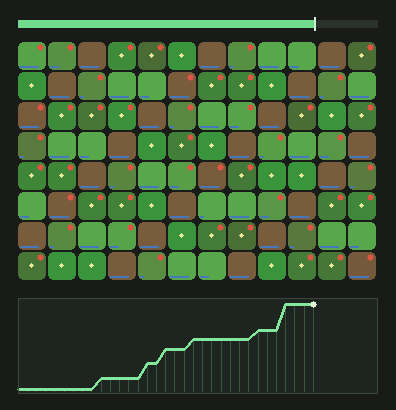Image resolution: width=396 pixels, height=410 pixels.
Task: Click the diamond on row eight, column nine tile
Action: [x=272, y=266]
